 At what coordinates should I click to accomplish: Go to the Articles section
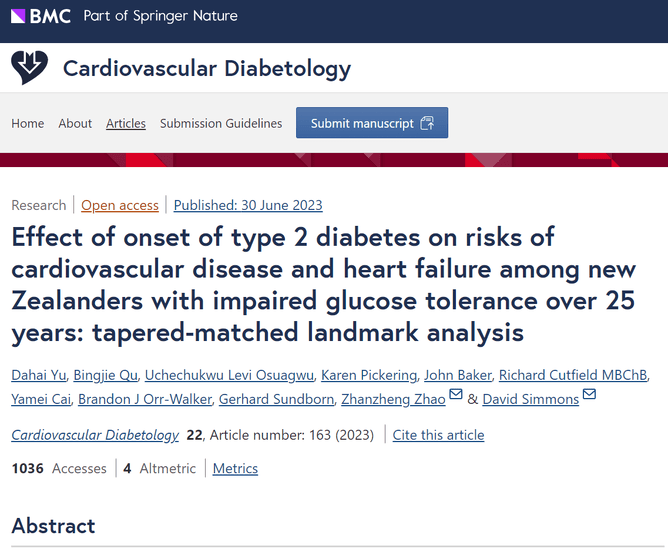coord(126,123)
